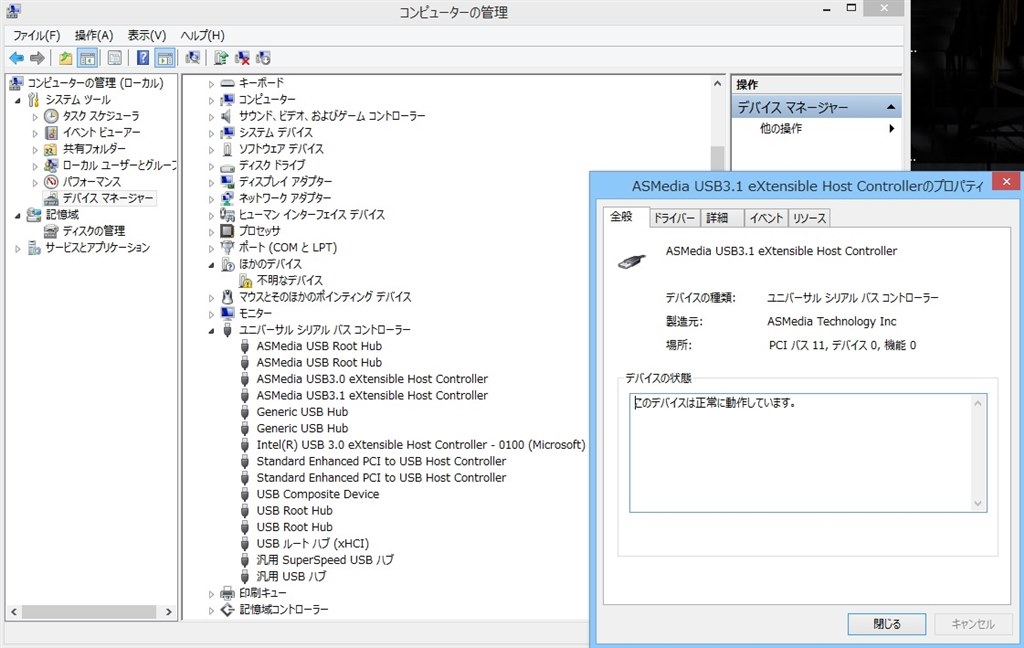This screenshot has width=1024, height=648.
Task: Open the View (表示) menu
Action: 146,35
